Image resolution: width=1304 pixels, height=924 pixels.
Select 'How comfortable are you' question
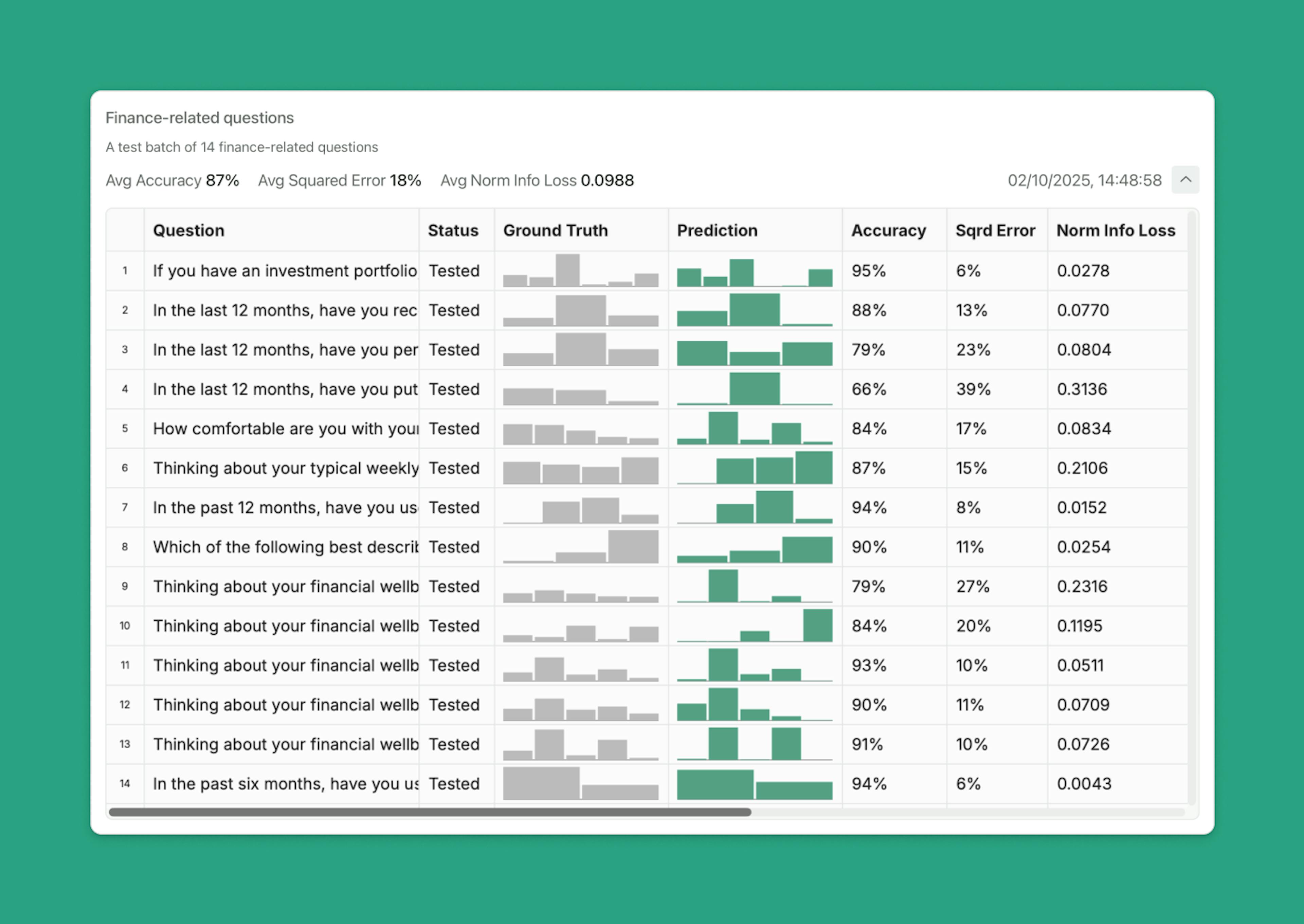pos(285,429)
